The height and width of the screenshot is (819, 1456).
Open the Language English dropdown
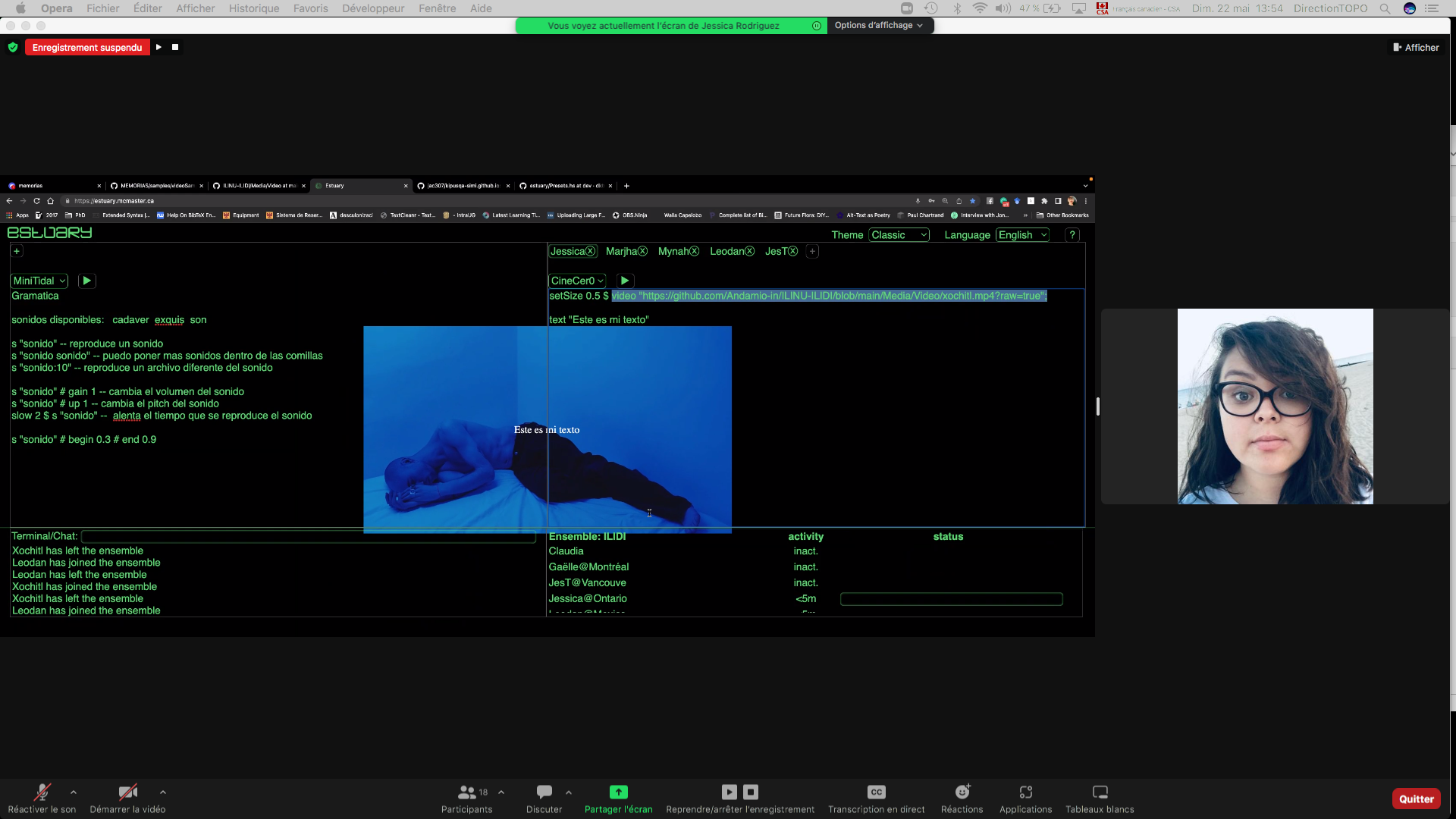[x=1021, y=235]
